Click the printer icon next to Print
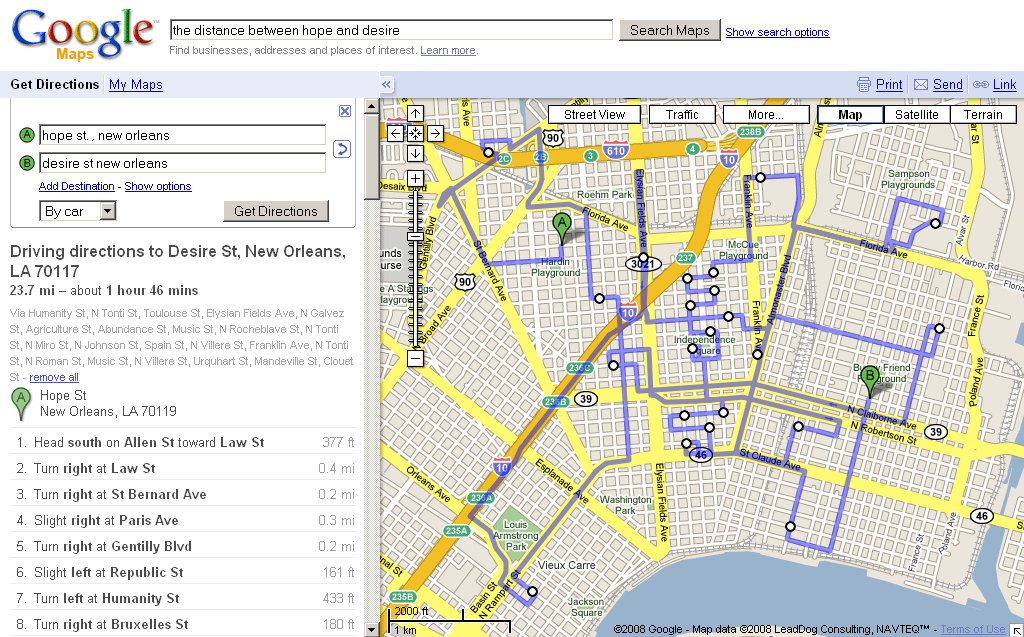 (x=863, y=85)
